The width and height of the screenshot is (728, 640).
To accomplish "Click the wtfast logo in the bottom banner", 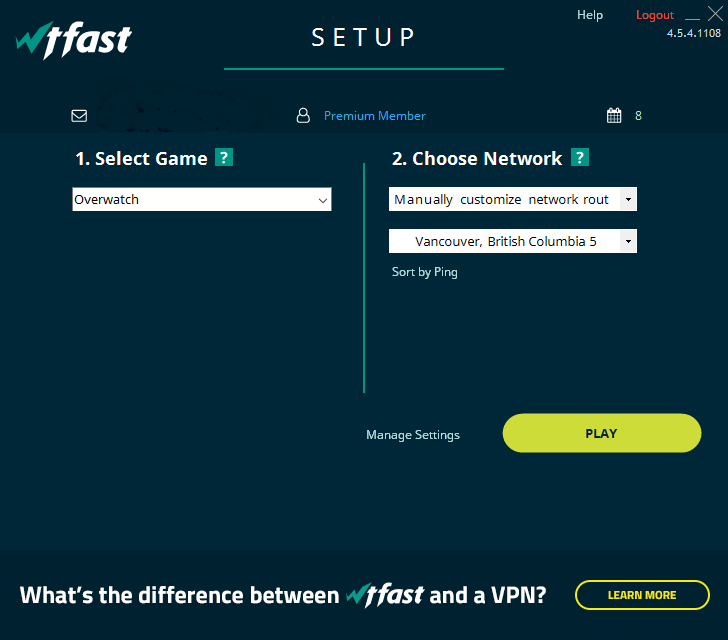I will (x=384, y=595).
